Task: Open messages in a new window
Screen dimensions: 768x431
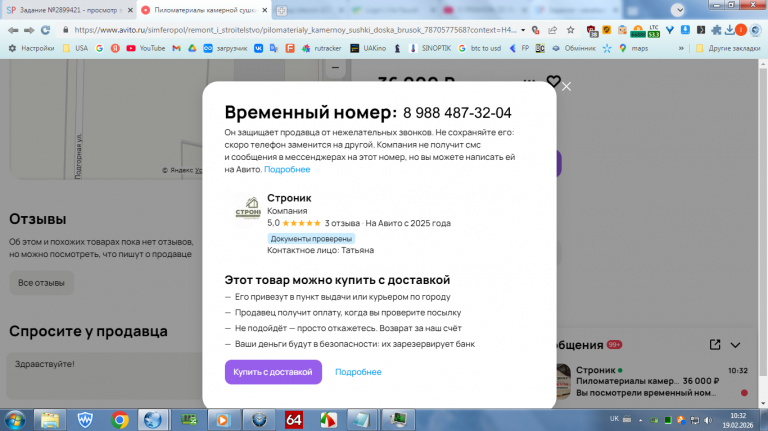Action: [x=715, y=345]
